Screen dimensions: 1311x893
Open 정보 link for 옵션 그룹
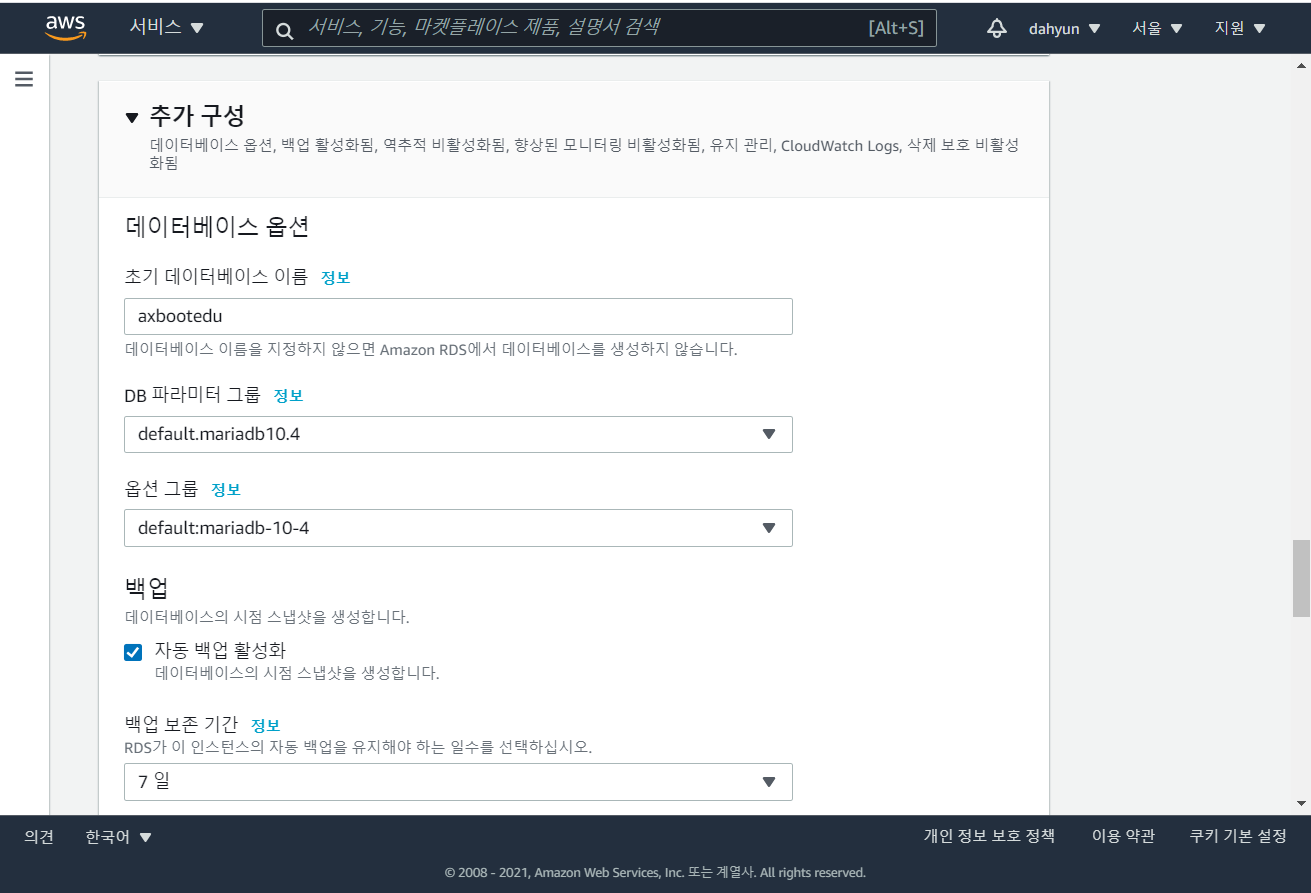pyautogui.click(x=225, y=490)
